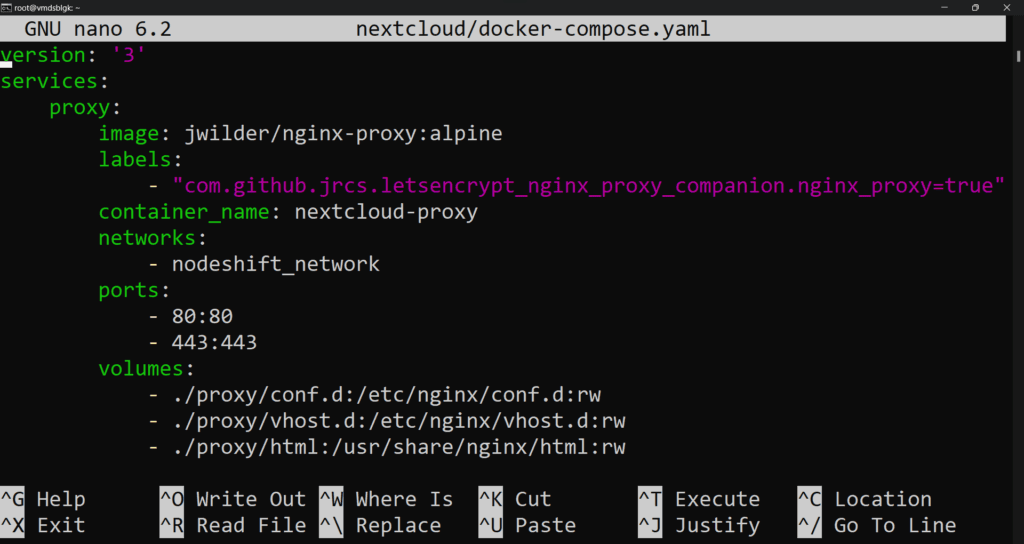Click the ^/ Go To Line shortcut

click(x=877, y=525)
